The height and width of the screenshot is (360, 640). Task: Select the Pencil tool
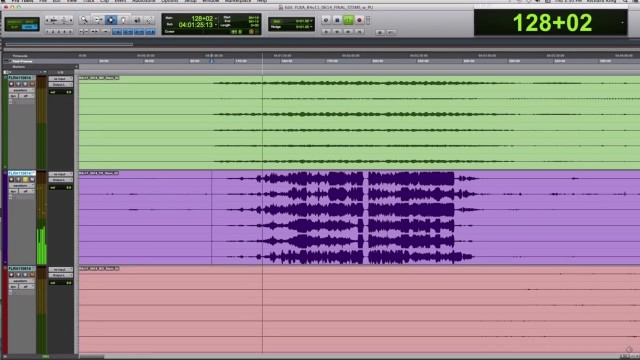(x=149, y=20)
